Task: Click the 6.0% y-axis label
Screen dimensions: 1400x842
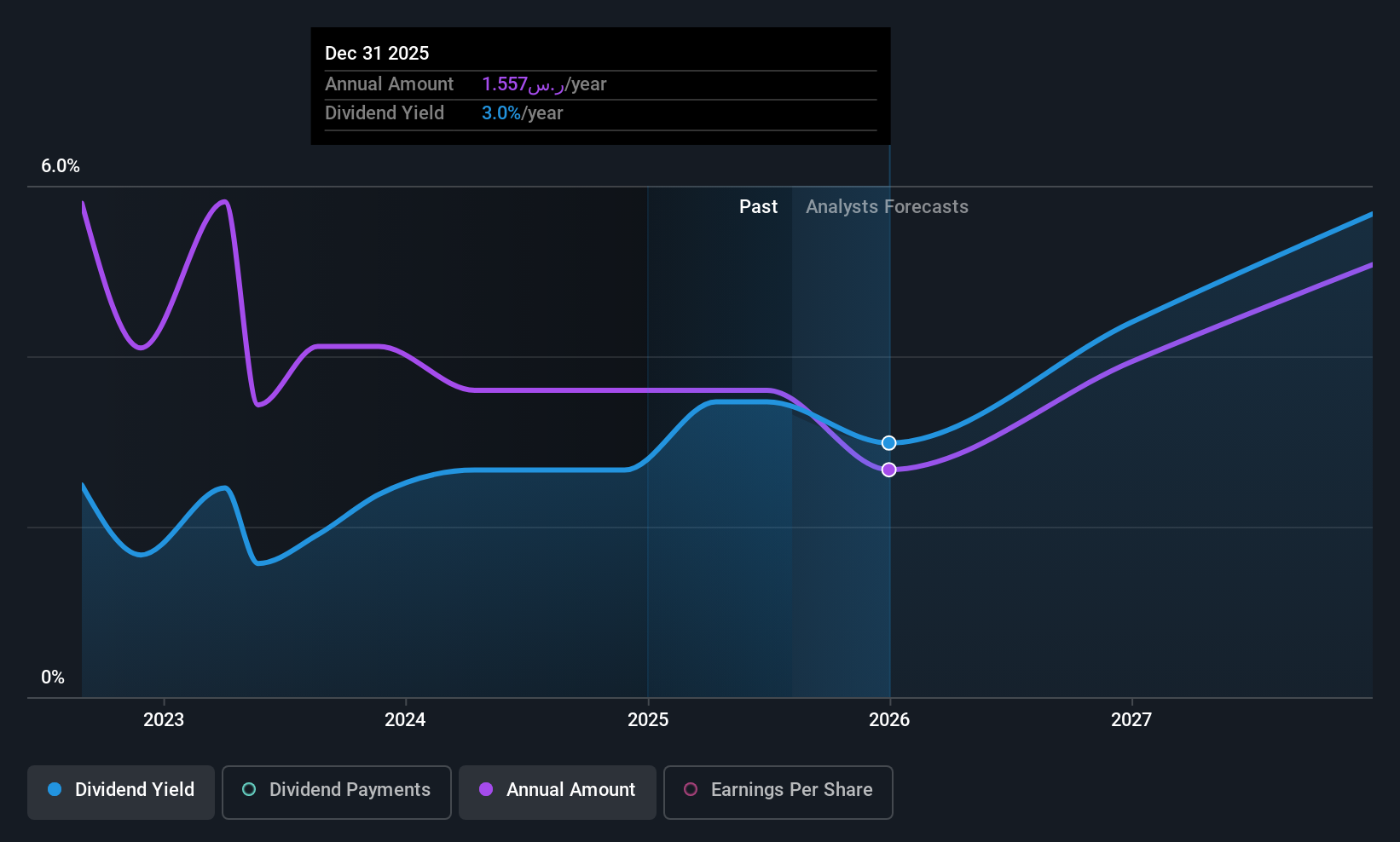Action: click(61, 166)
